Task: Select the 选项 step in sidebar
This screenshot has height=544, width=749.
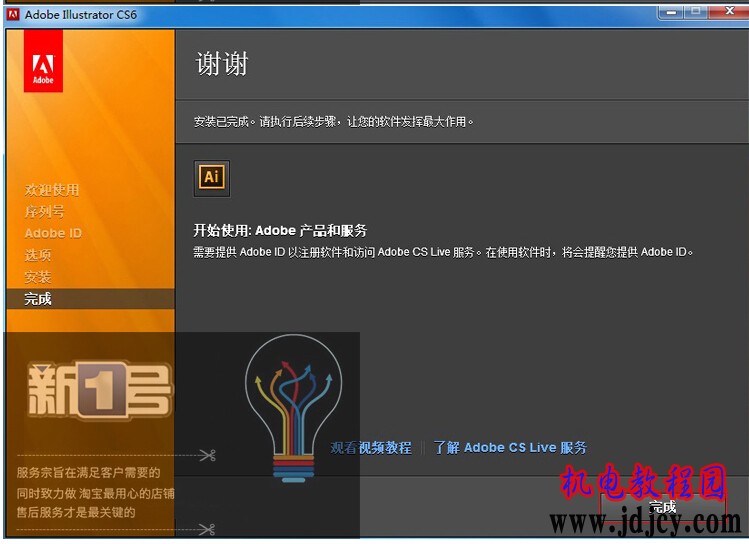Action: coord(38,255)
